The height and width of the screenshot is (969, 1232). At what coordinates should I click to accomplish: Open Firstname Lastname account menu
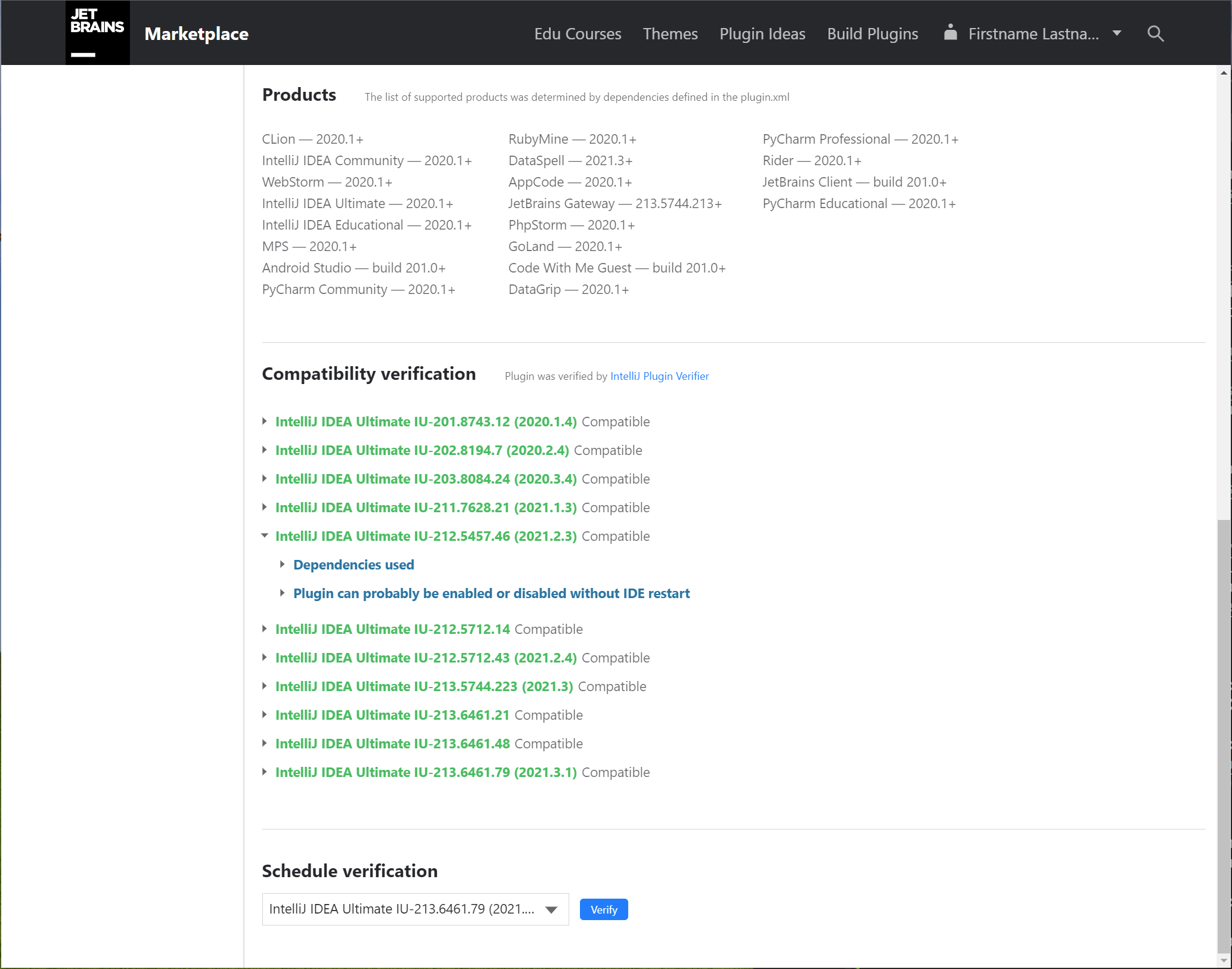pos(1033,33)
